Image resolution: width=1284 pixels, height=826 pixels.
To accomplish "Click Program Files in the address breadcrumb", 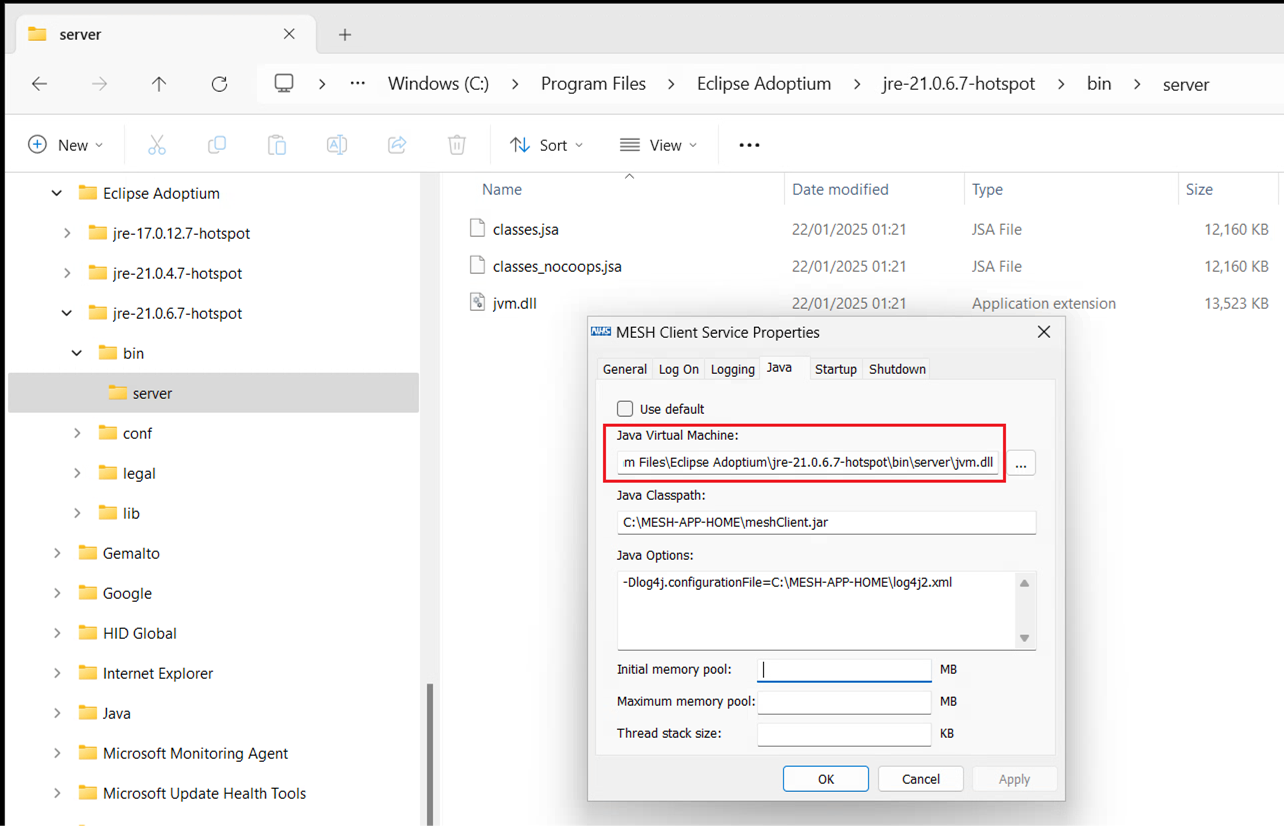I will pos(593,84).
